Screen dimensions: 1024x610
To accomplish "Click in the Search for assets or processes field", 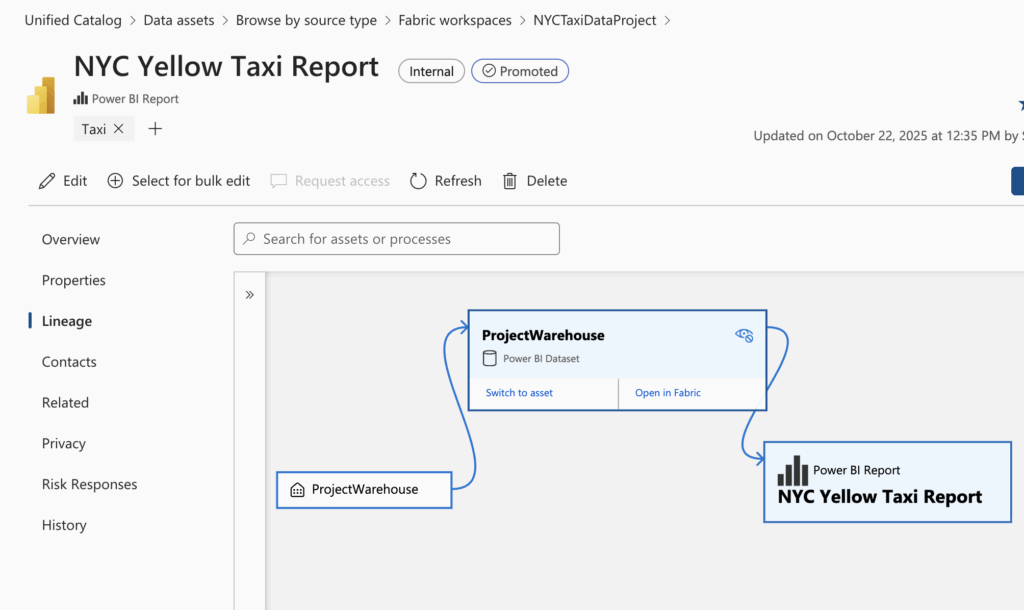I will point(396,238).
